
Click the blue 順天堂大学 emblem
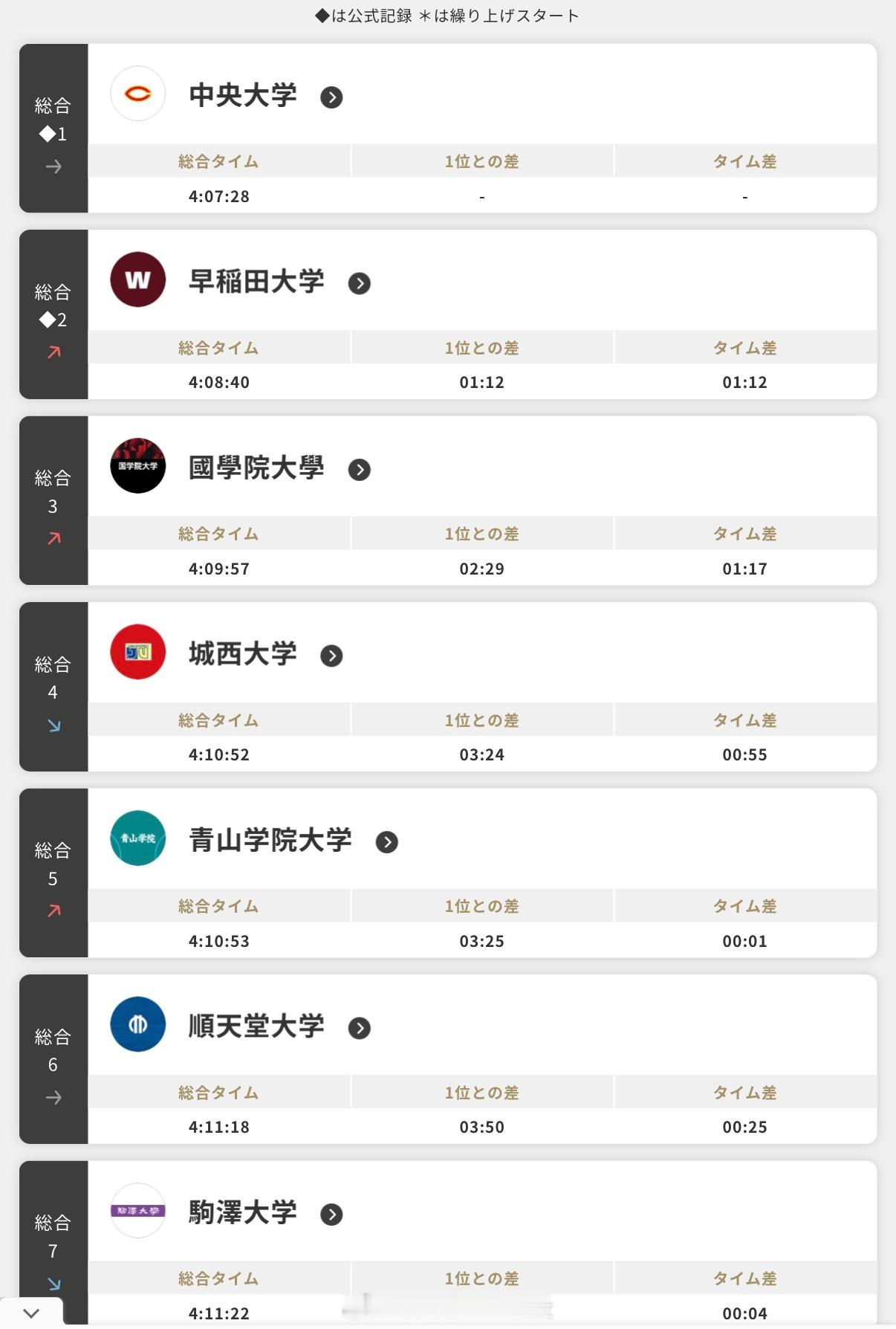(137, 1024)
